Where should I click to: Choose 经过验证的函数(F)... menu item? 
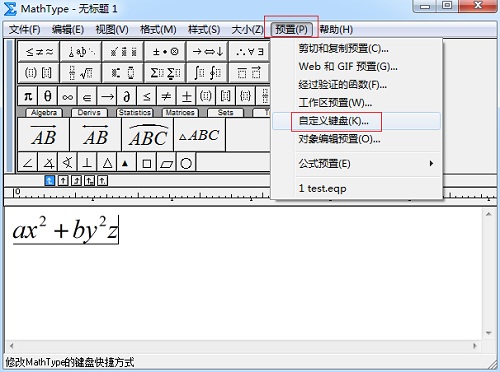[x=357, y=85]
